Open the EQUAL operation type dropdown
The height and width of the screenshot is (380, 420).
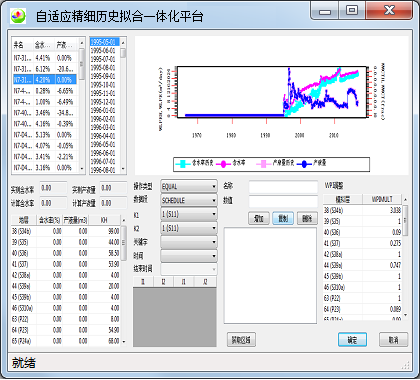pos(189,186)
